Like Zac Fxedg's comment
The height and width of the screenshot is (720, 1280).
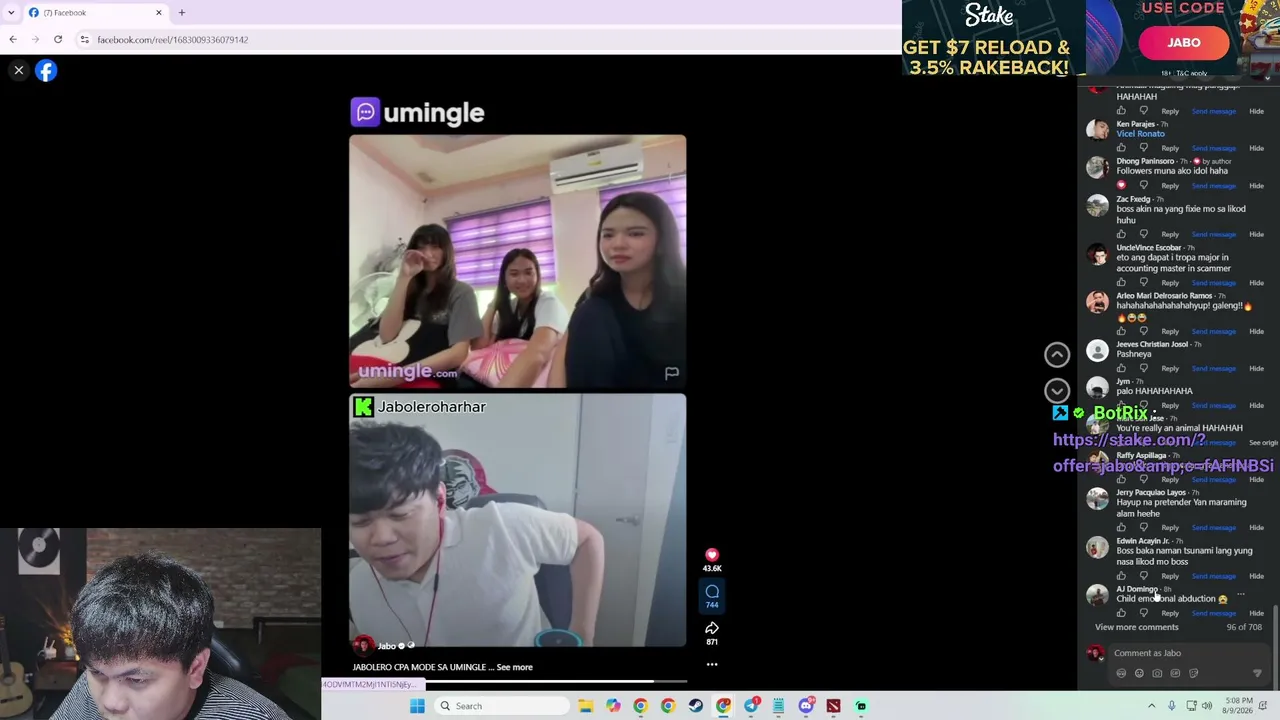tap(1121, 234)
